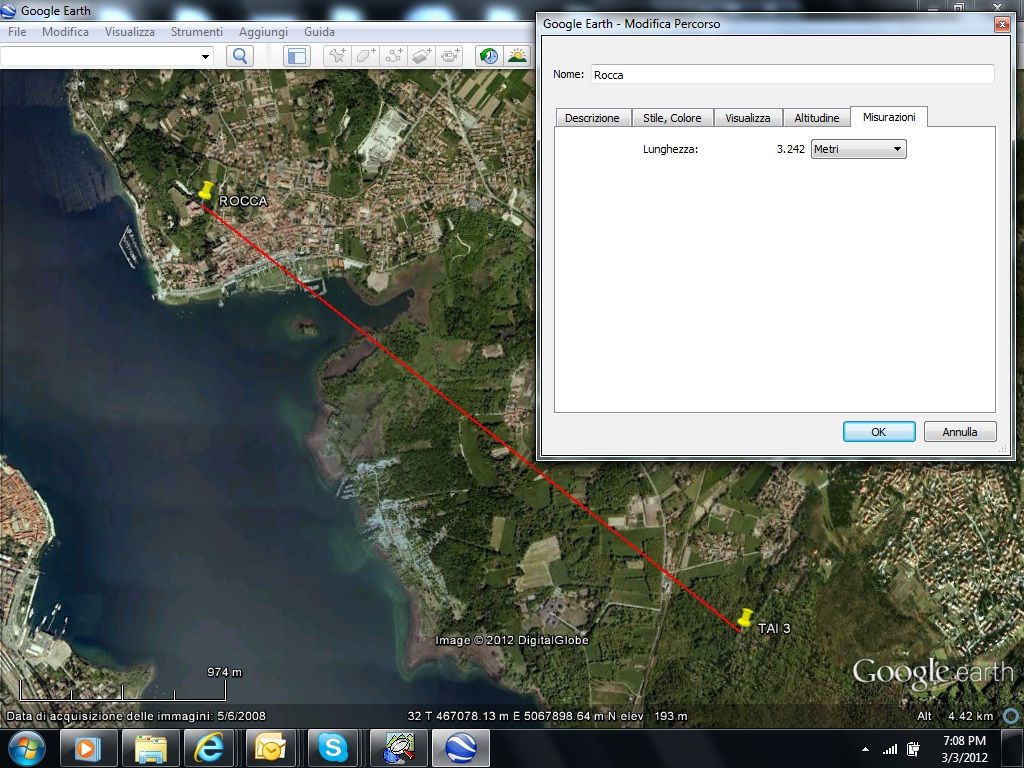Click the OK button
The height and width of the screenshot is (768, 1024).
pos(878,432)
